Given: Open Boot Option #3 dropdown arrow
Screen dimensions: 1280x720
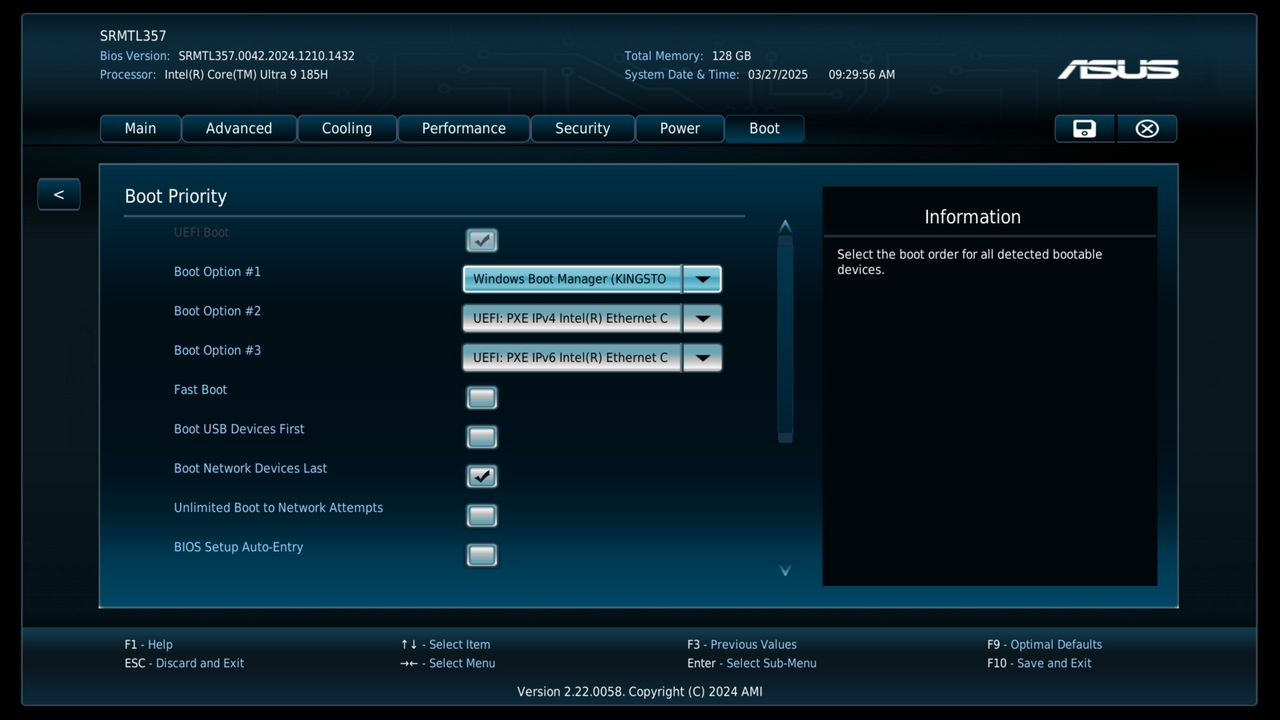Looking at the screenshot, I should click(702, 358).
